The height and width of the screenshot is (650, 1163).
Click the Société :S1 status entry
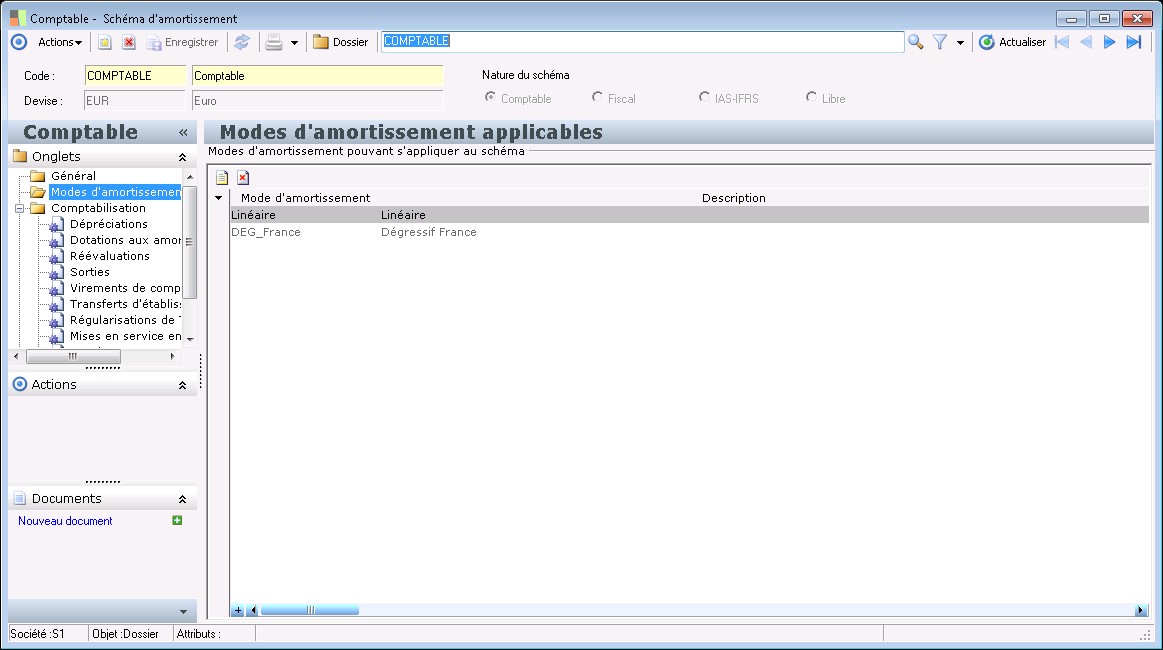38,634
